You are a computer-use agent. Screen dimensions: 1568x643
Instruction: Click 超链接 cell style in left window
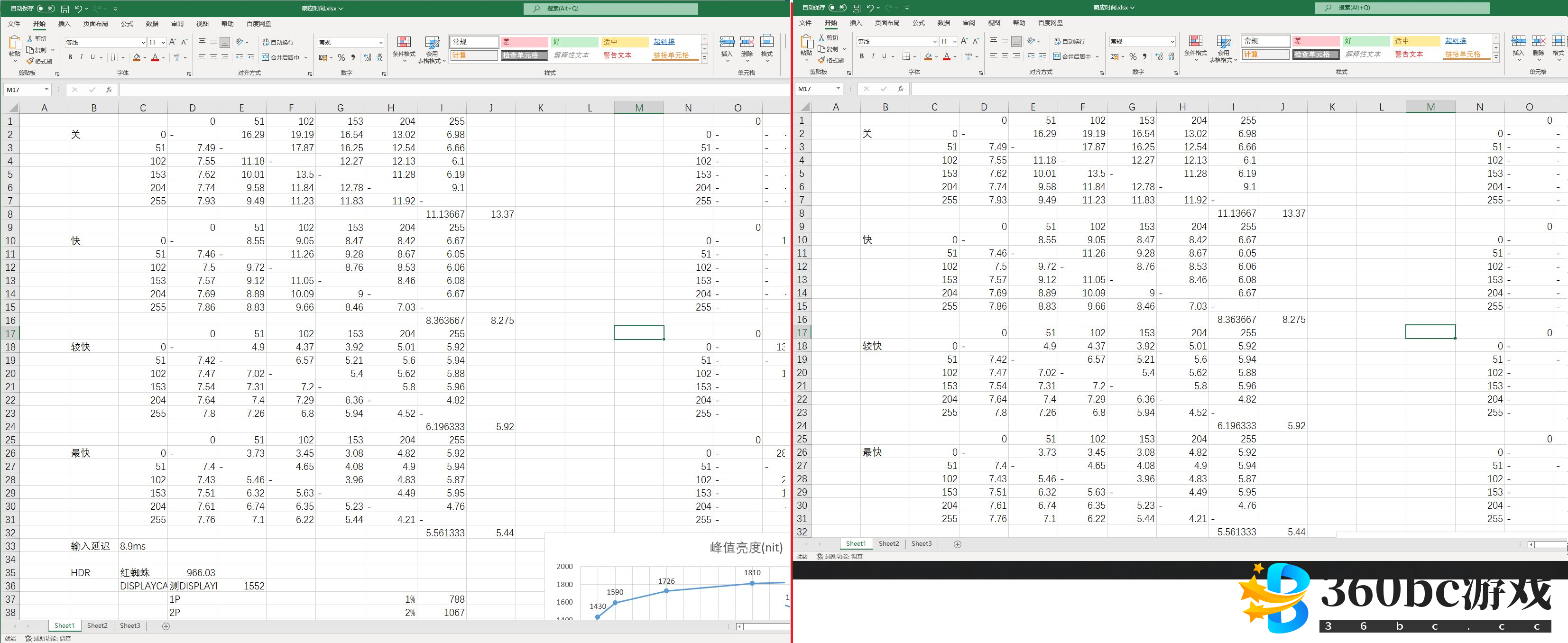[x=664, y=42]
